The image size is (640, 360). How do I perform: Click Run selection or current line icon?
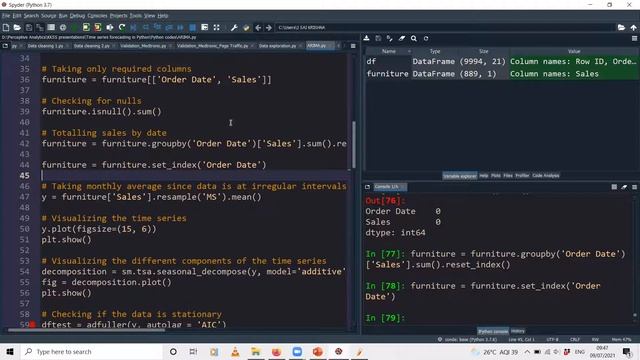point(110,27)
